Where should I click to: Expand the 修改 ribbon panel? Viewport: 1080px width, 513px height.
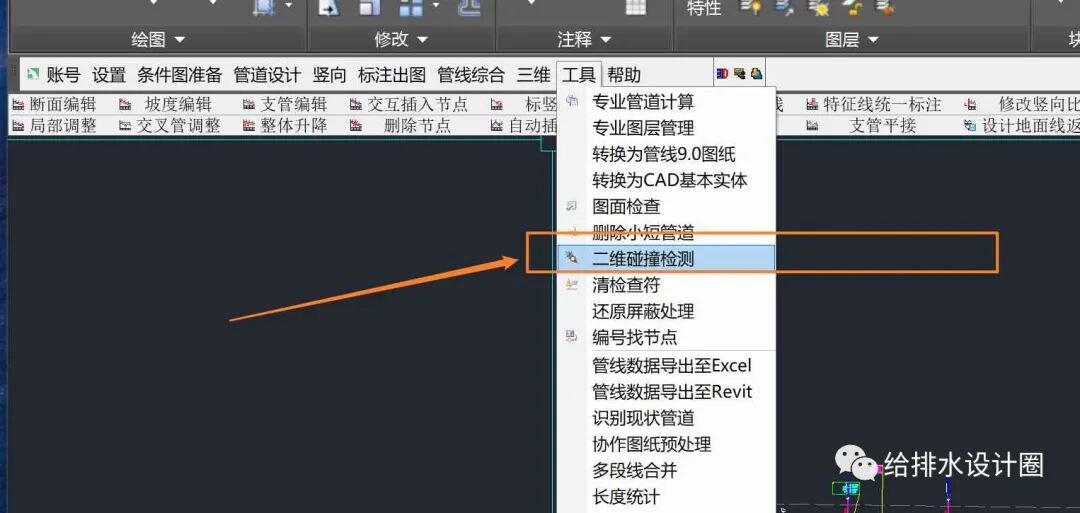(401, 39)
